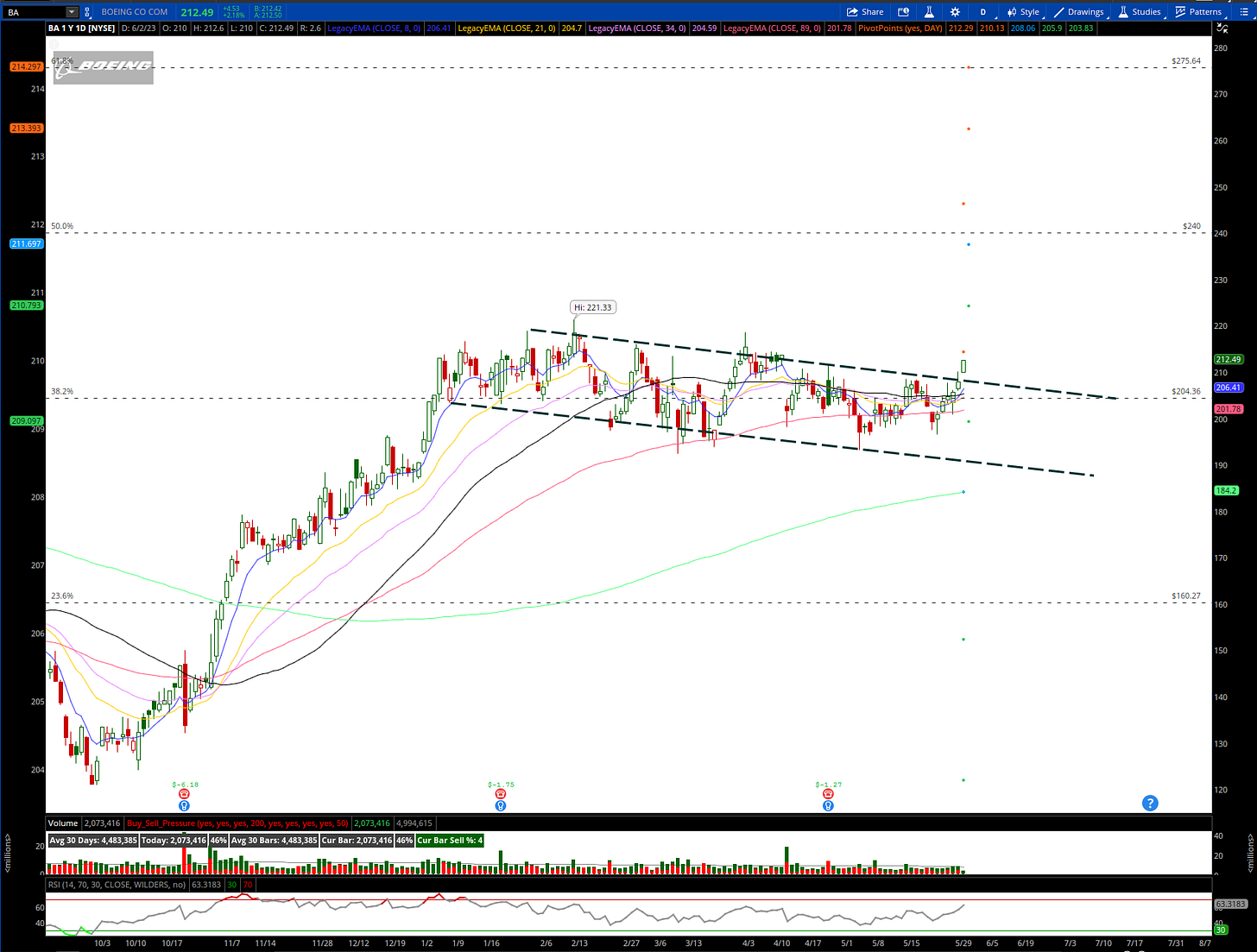This screenshot has width=1257, height=952.
Task: Click the 63.3183 RSI axis tag
Action: click(1229, 904)
